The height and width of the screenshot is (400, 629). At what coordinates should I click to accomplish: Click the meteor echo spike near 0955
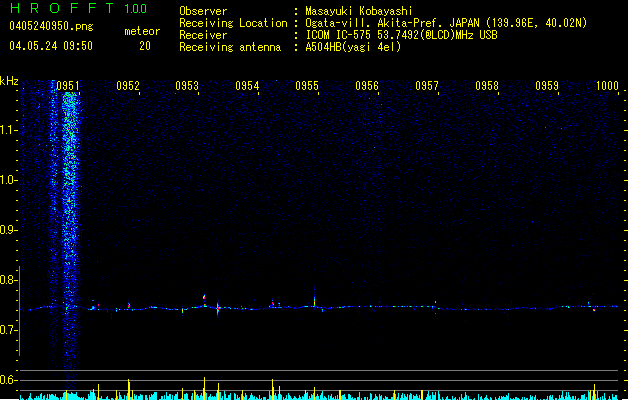click(x=314, y=299)
